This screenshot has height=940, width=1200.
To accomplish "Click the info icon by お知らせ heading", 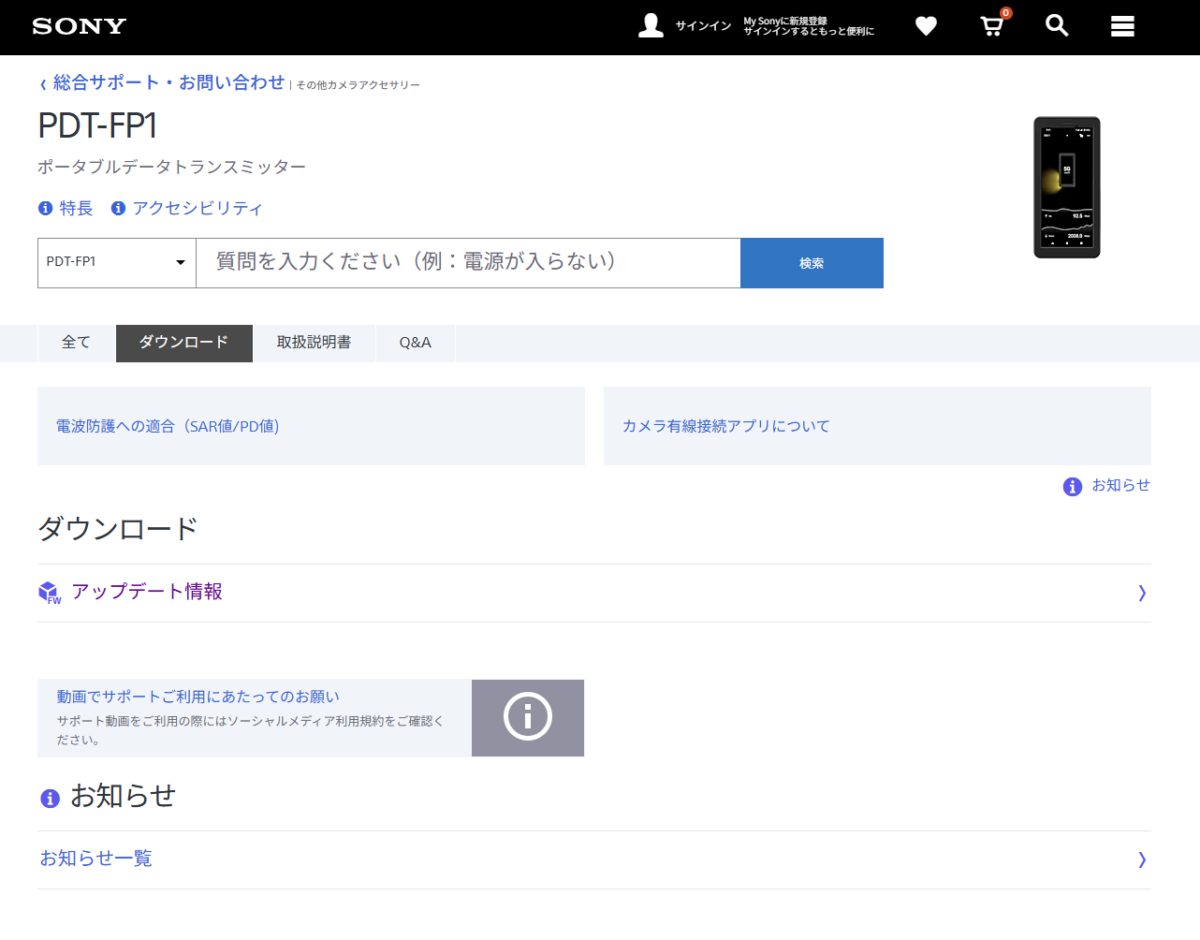I will pos(50,798).
